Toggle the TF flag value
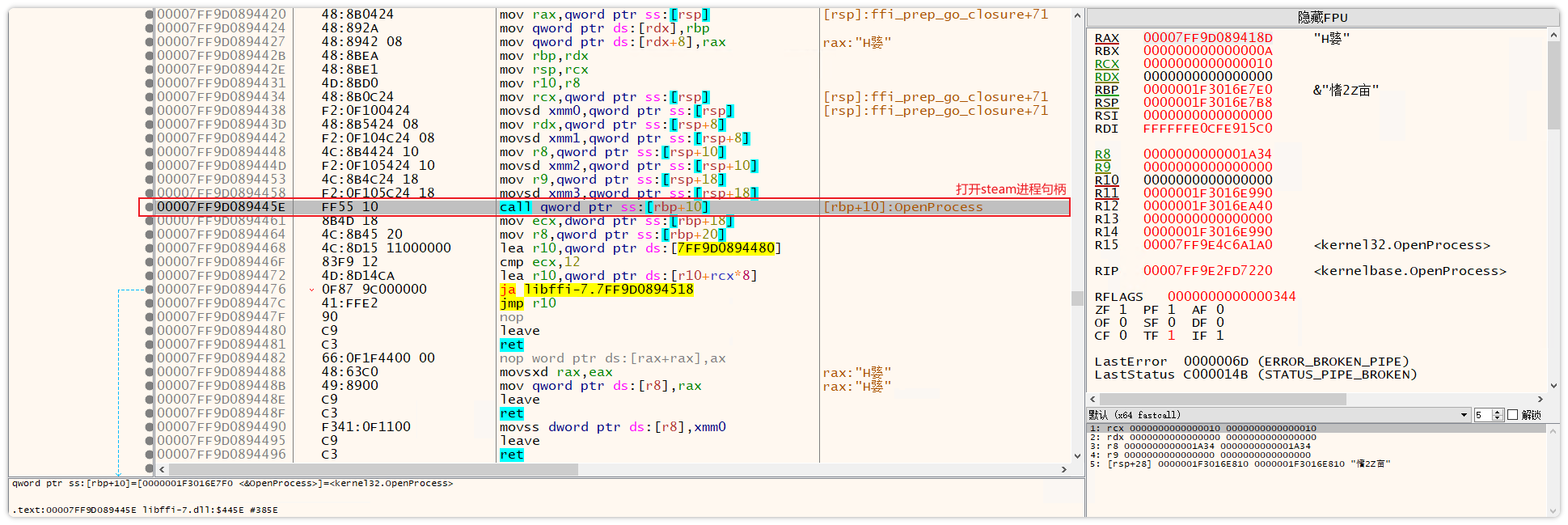This screenshot has height=525, width=1568. (x=1171, y=336)
